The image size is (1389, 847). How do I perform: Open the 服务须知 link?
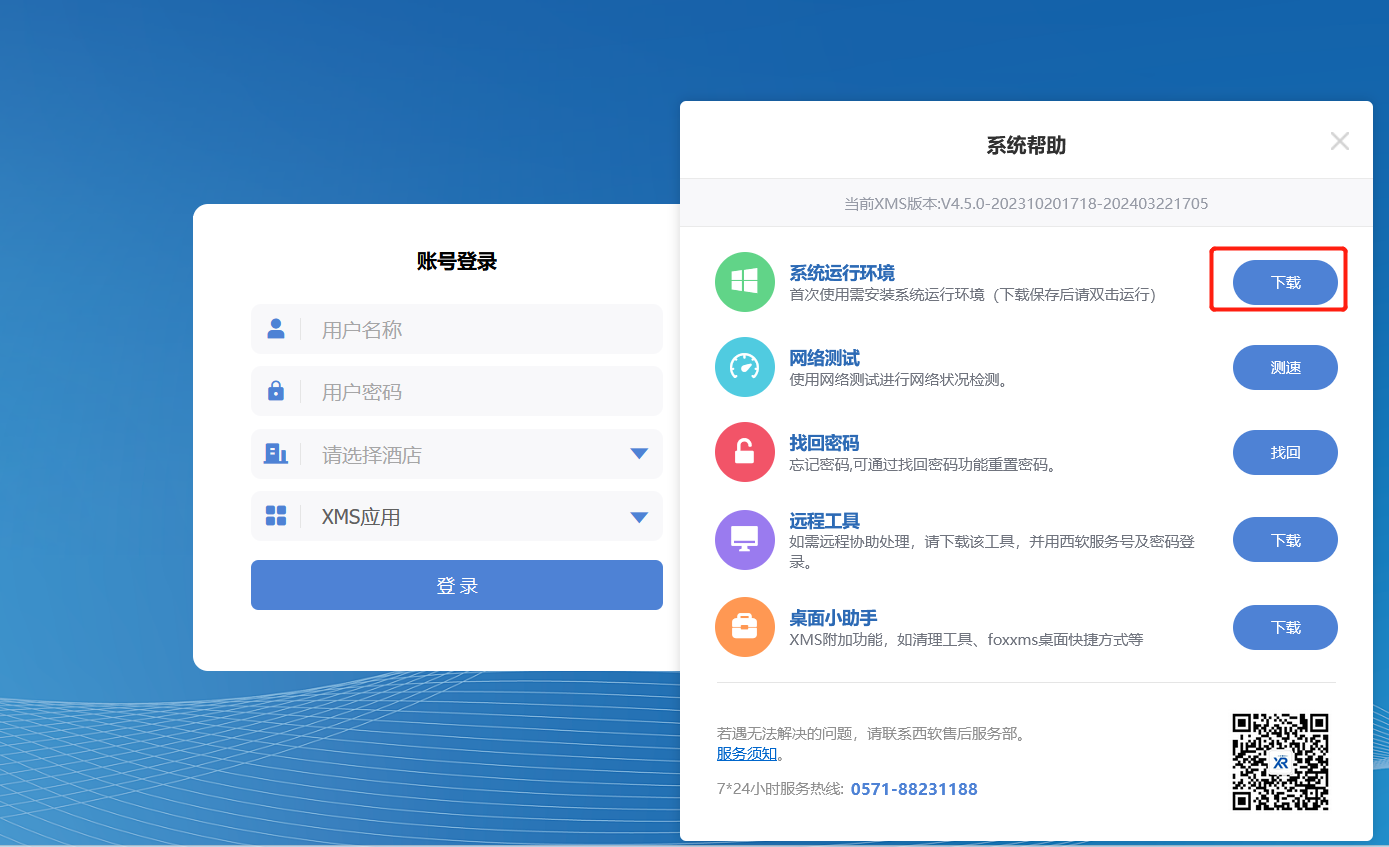tap(746, 754)
